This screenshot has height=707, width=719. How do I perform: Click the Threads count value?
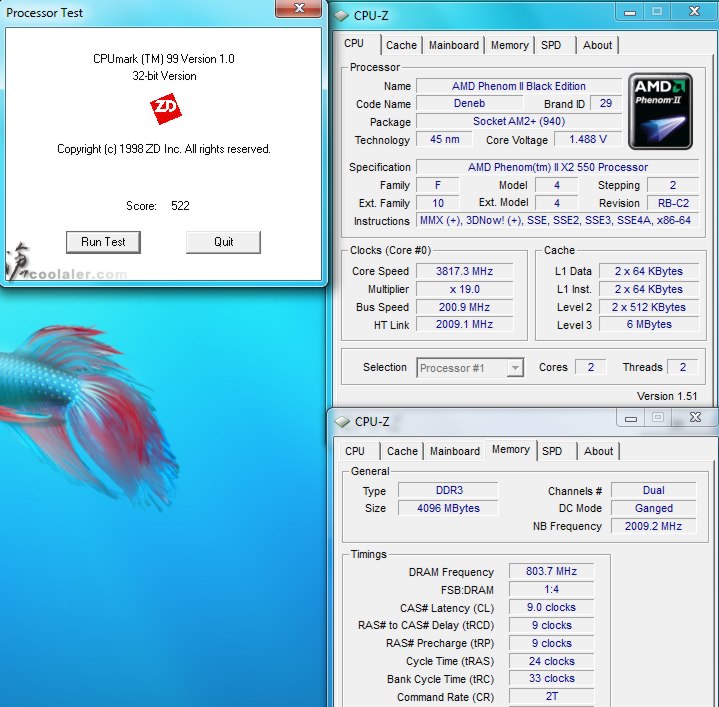(682, 367)
